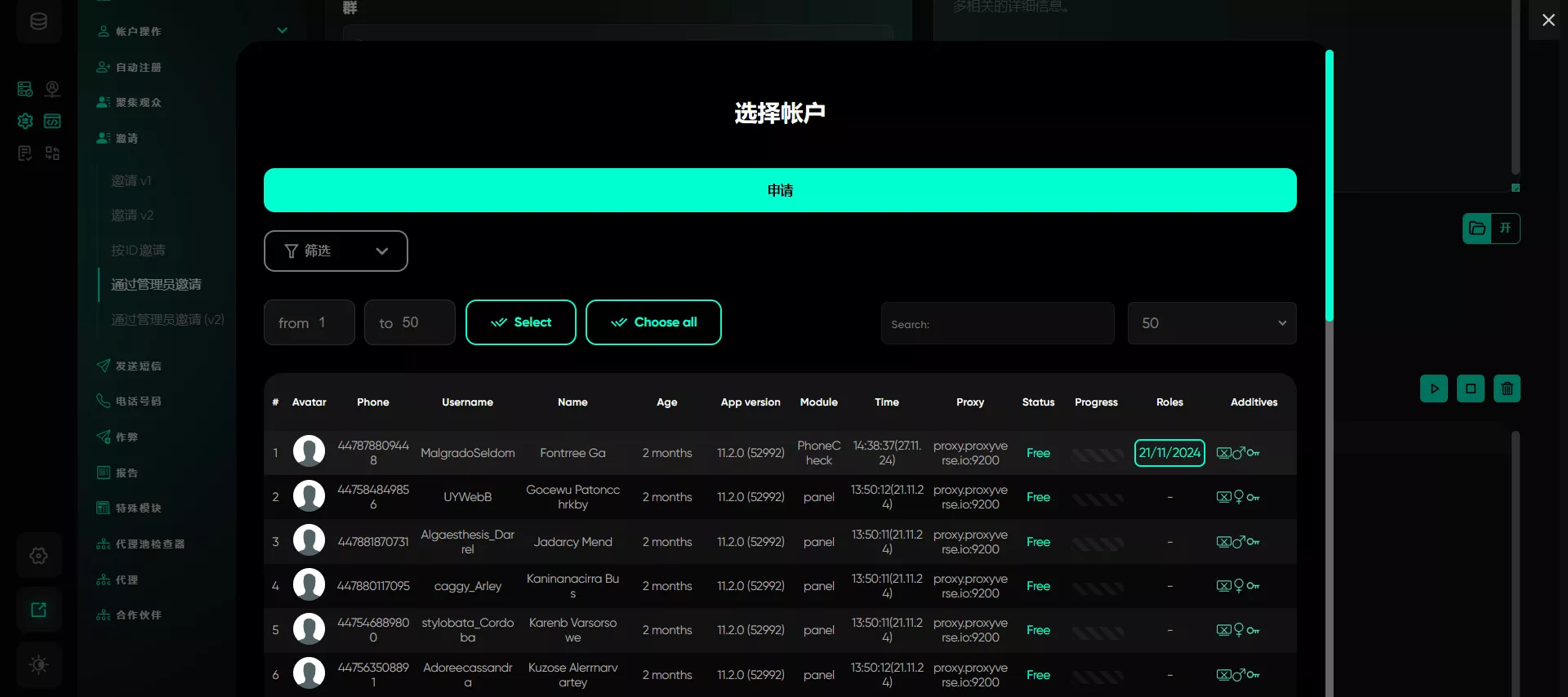Click avatar of caggy_Arley row
Screen dimensions: 1568x697
(309, 584)
